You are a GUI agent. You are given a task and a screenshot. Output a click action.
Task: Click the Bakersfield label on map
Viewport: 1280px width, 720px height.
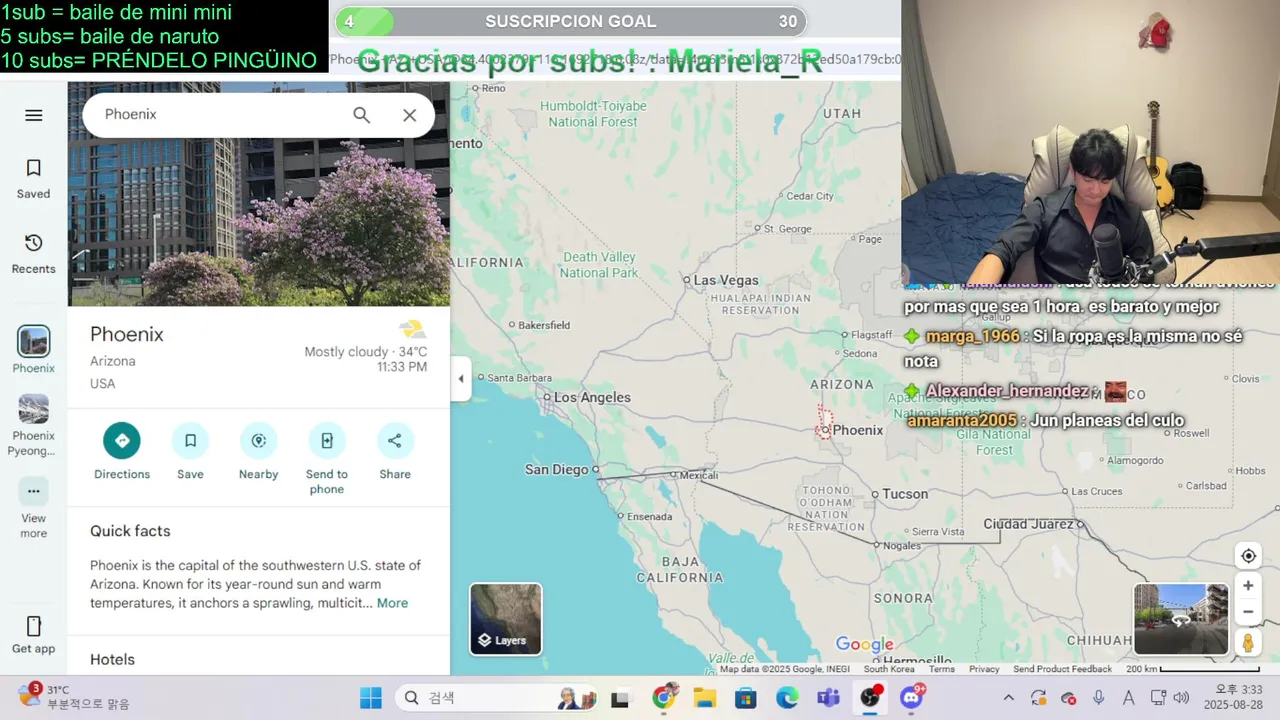point(544,325)
